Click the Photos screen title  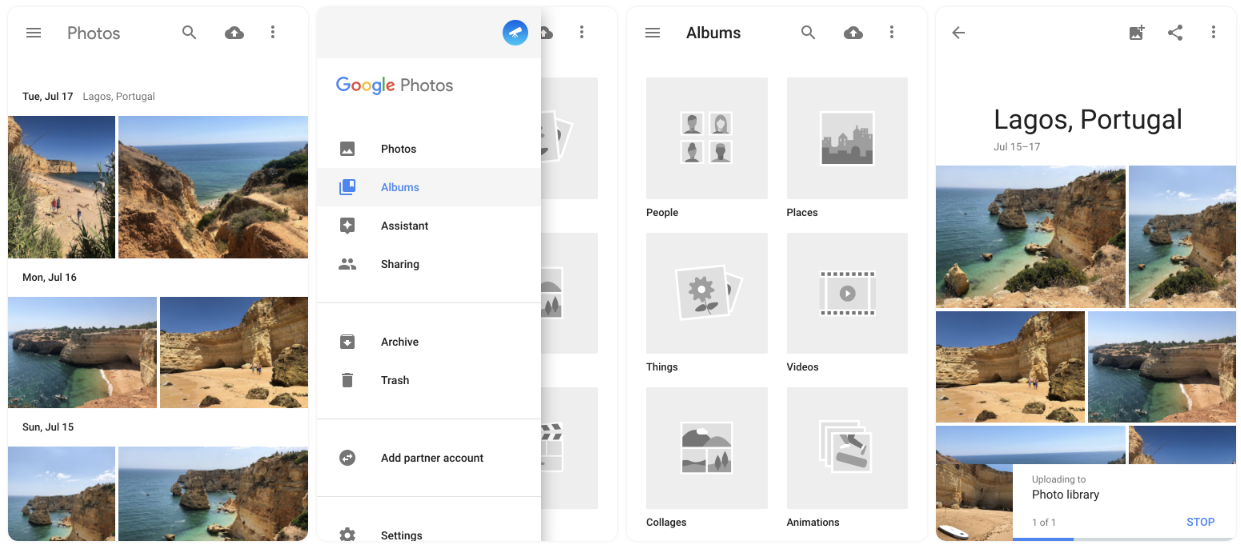[93, 33]
